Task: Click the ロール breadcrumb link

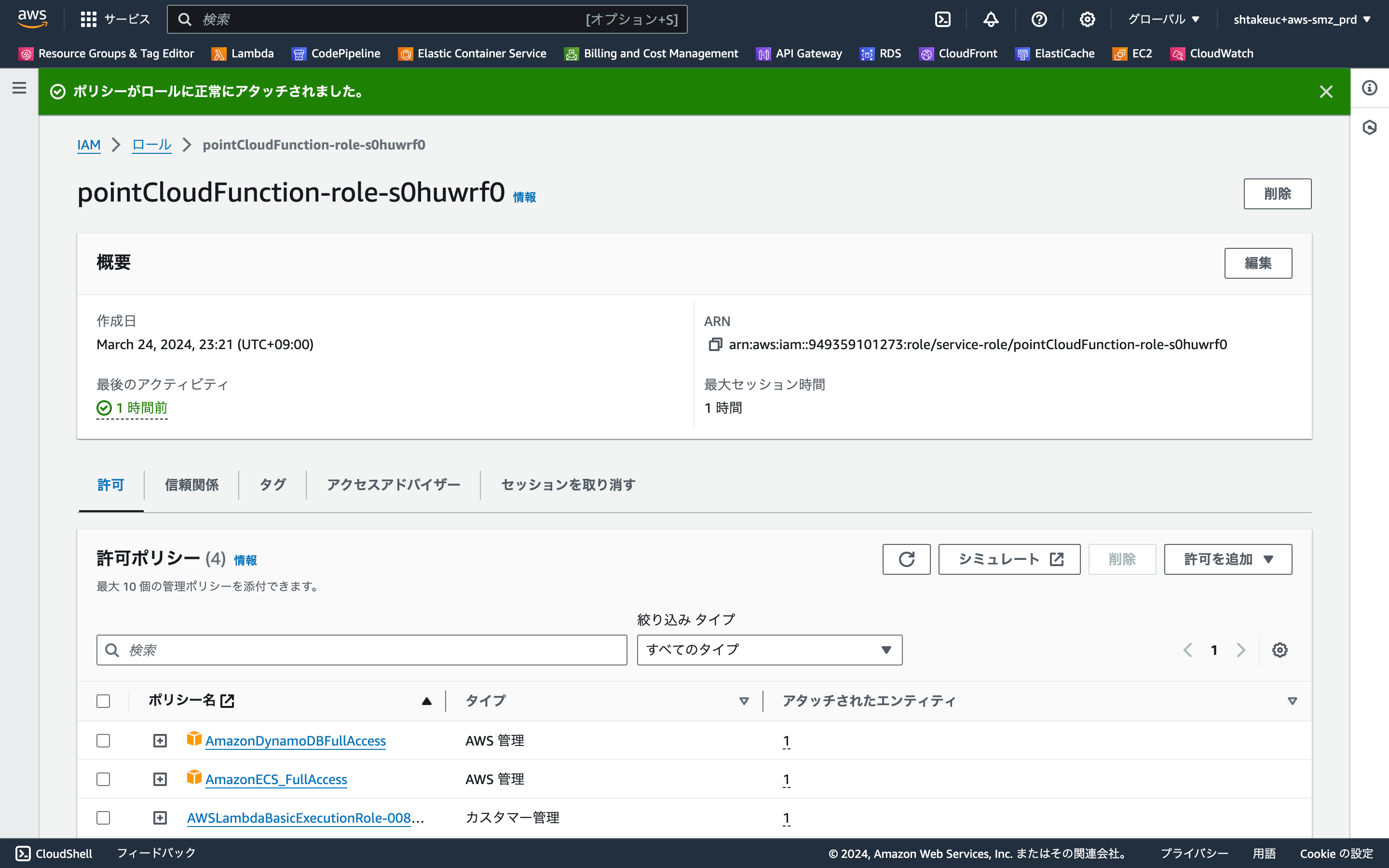Action: pyautogui.click(x=151, y=145)
